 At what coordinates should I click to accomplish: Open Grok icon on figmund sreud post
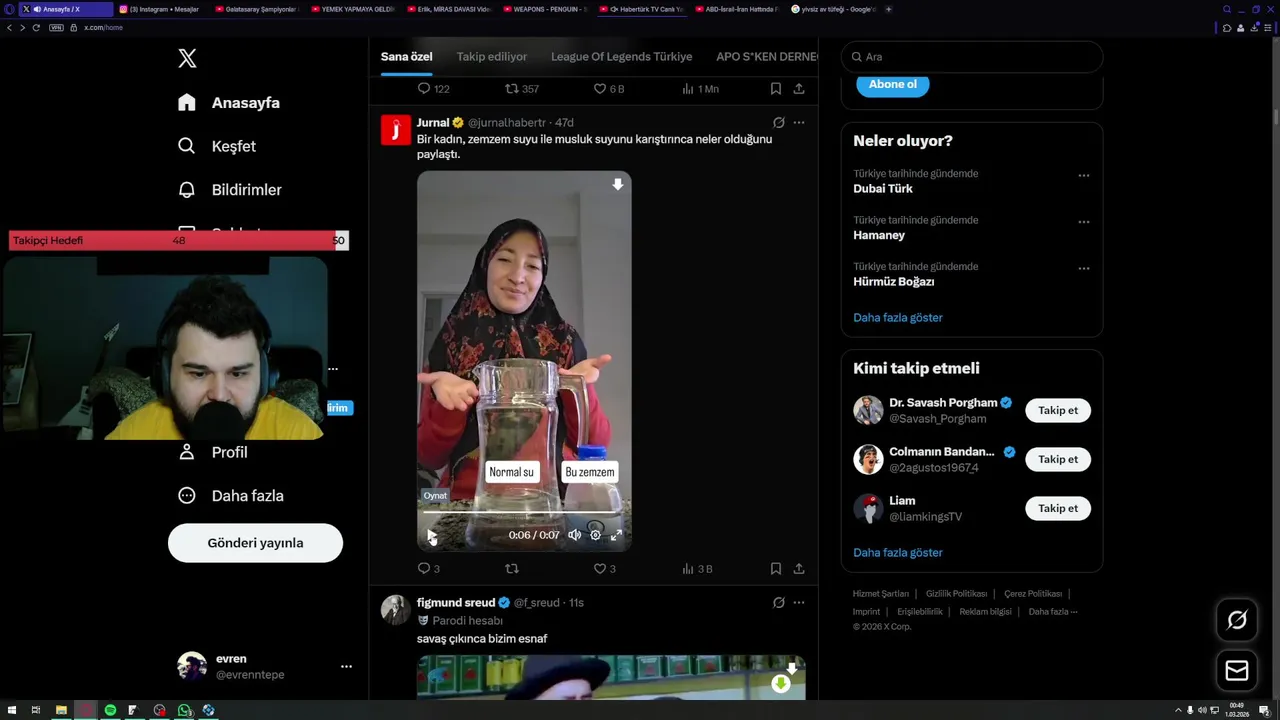779,602
